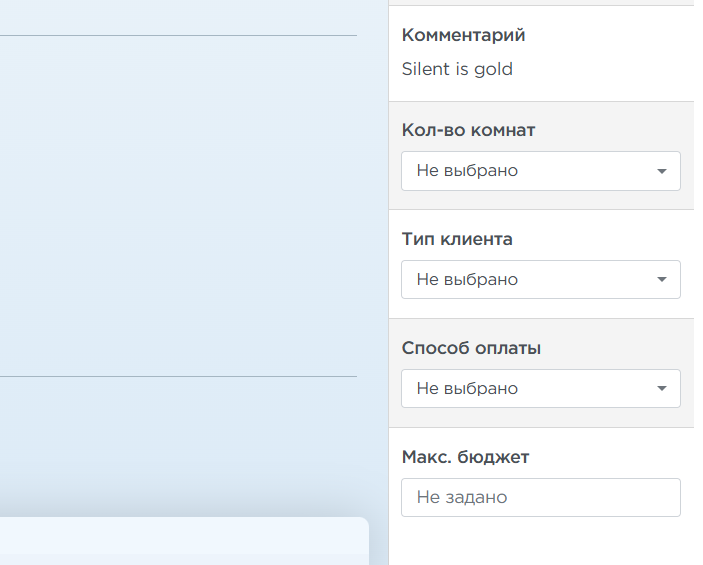
Task: Click the Кол-во комнат dropdown arrow
Action: pos(661,171)
